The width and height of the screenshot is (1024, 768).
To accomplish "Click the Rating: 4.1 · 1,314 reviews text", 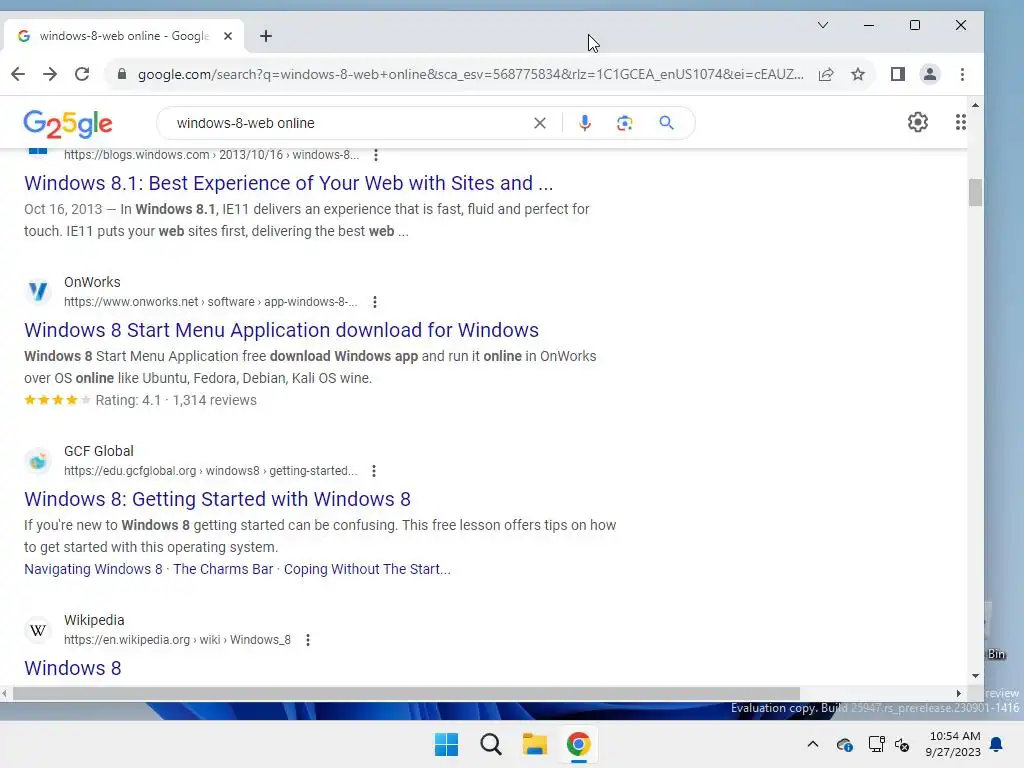I will [176, 400].
